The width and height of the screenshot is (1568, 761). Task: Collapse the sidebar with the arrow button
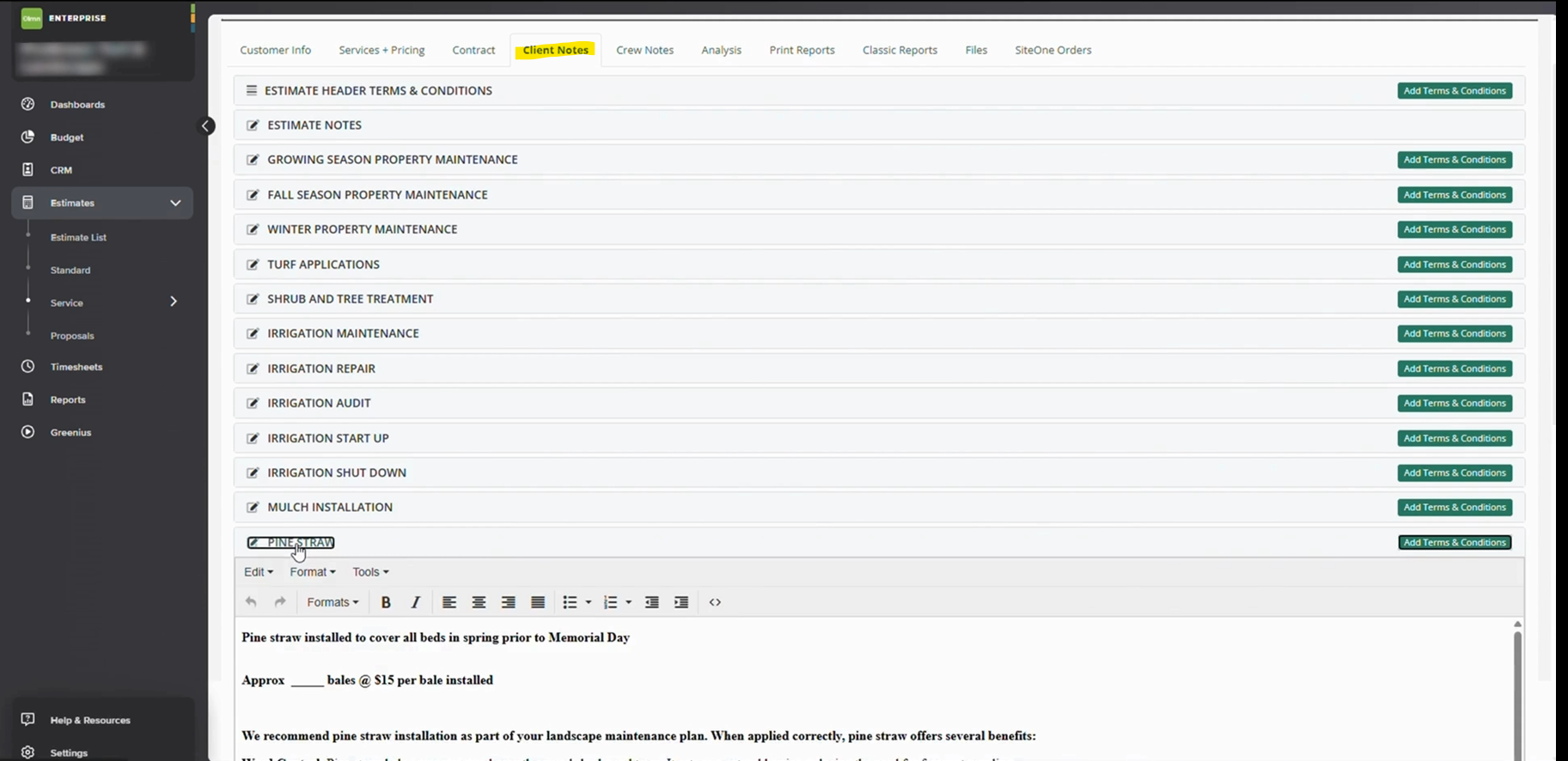(x=206, y=126)
